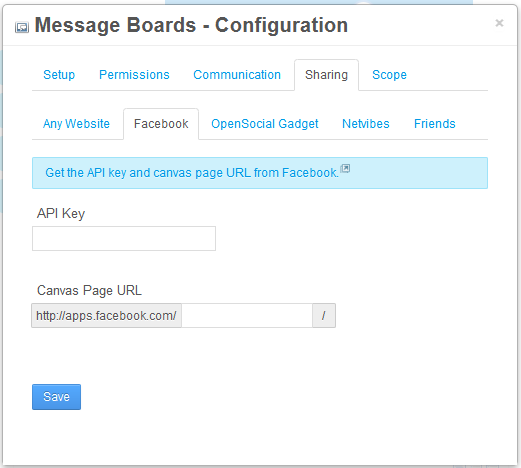Image resolution: width=521 pixels, height=468 pixels.
Task: Go to the Netvibes sub-tab
Action: 366,124
